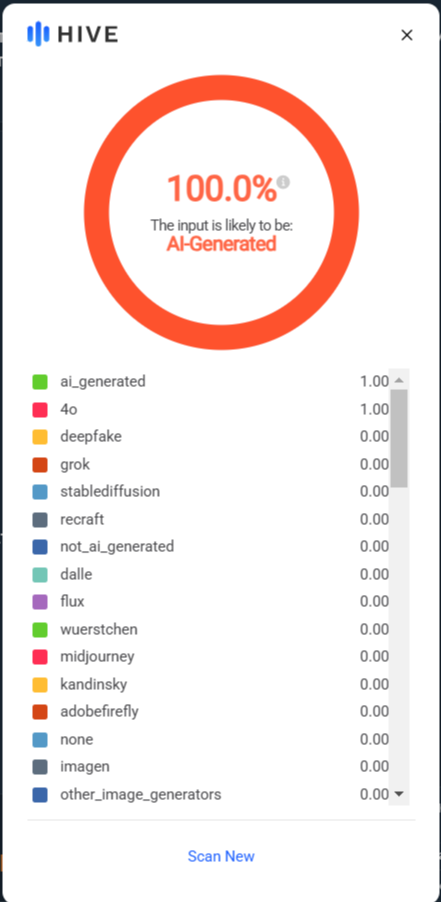
Task: Click the yellow deepfake color swatch
Action: (x=40, y=437)
